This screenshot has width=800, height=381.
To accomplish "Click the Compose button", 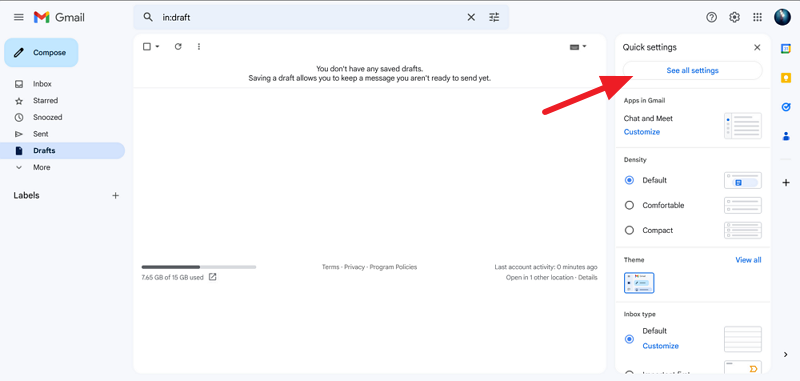I will [x=41, y=53].
